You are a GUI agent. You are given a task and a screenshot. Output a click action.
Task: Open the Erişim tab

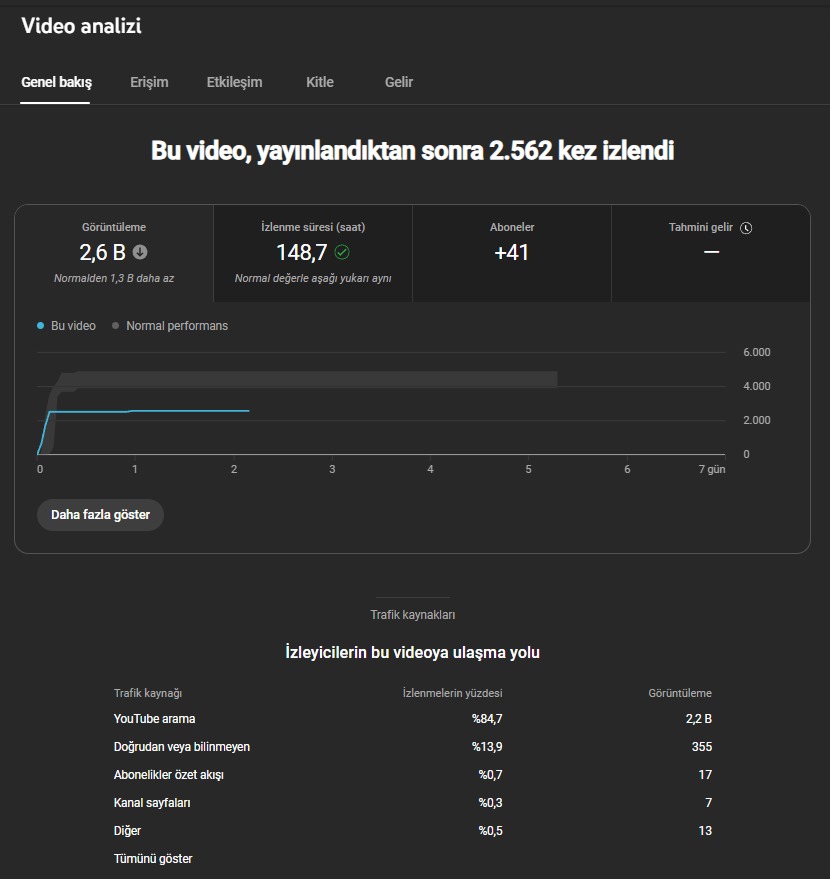[x=149, y=82]
